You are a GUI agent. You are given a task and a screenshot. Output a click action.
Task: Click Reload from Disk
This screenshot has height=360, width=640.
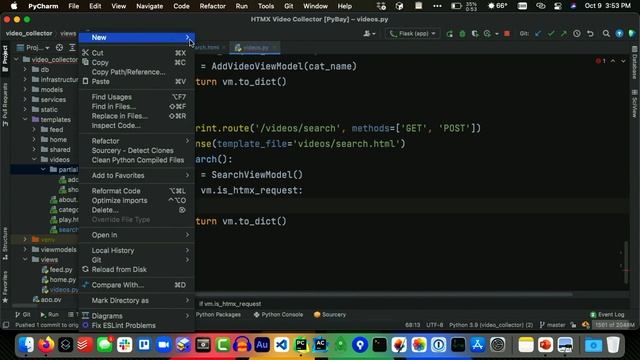point(136,269)
